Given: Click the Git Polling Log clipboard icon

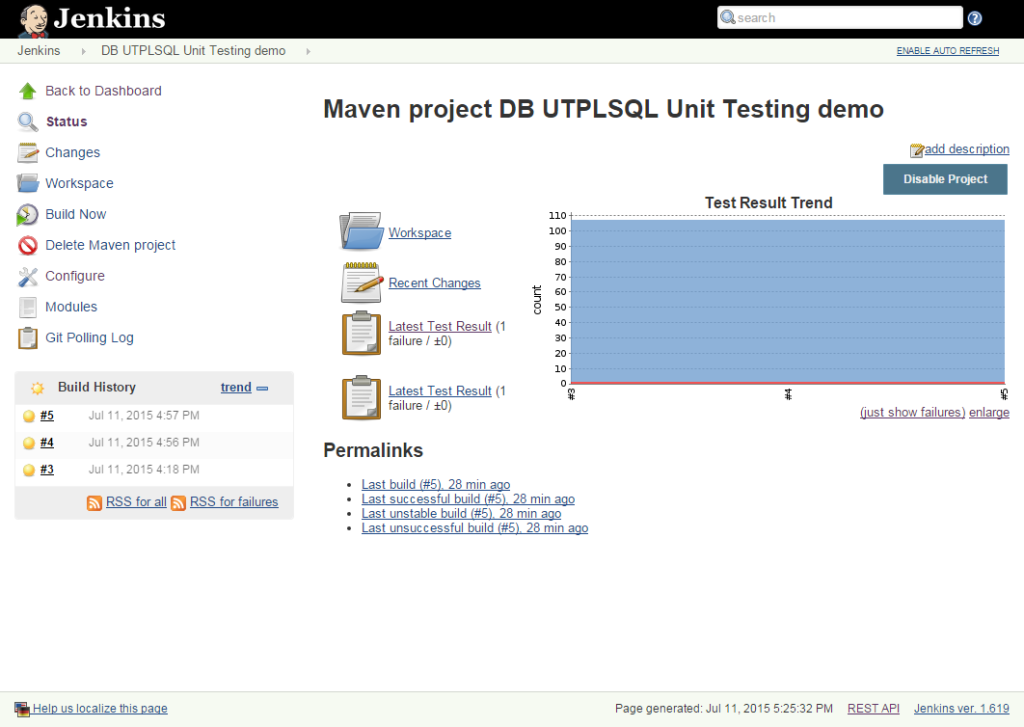Looking at the screenshot, I should 27,338.
